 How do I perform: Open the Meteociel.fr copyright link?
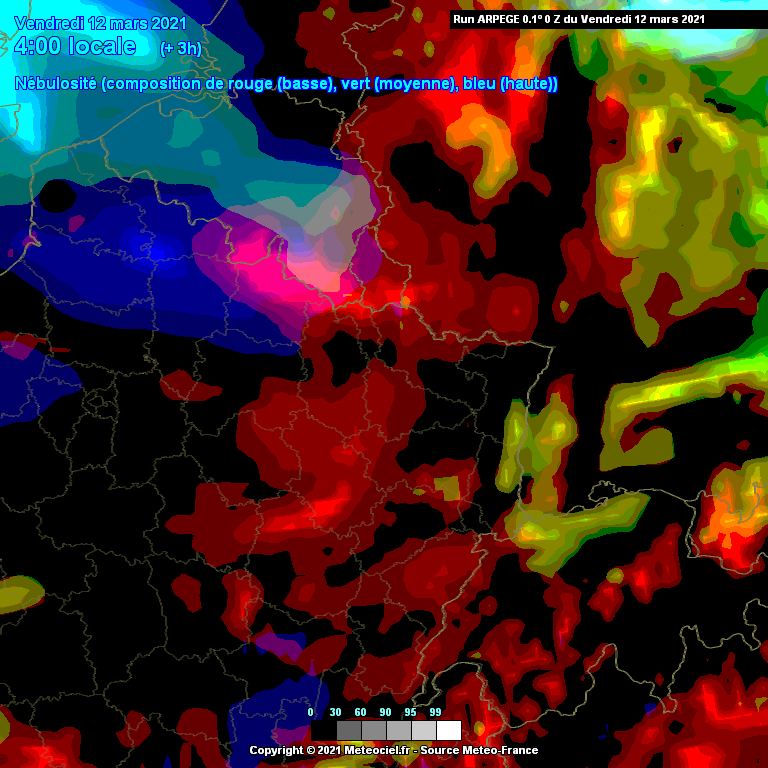click(364, 750)
